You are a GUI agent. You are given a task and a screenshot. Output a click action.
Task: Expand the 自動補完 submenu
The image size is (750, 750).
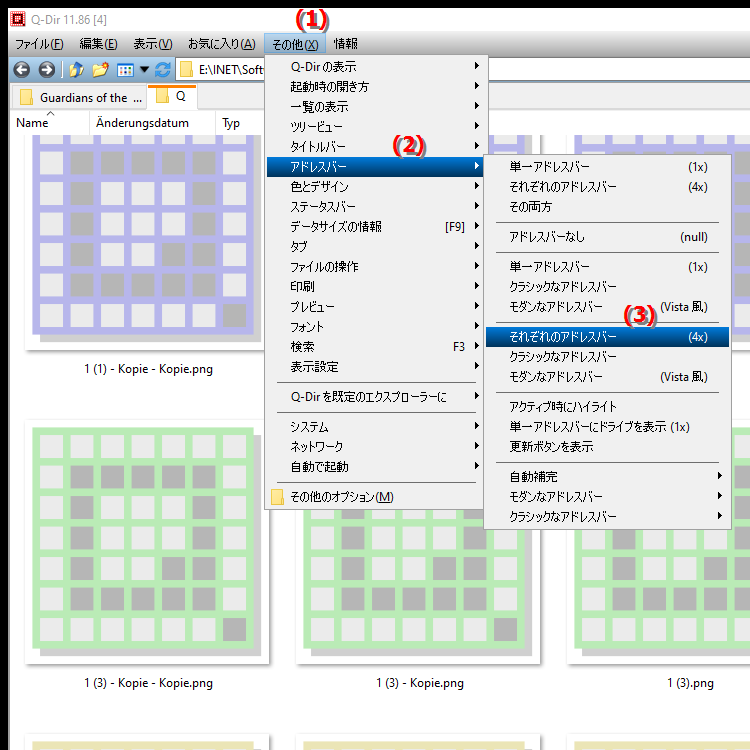pyautogui.click(x=607, y=477)
